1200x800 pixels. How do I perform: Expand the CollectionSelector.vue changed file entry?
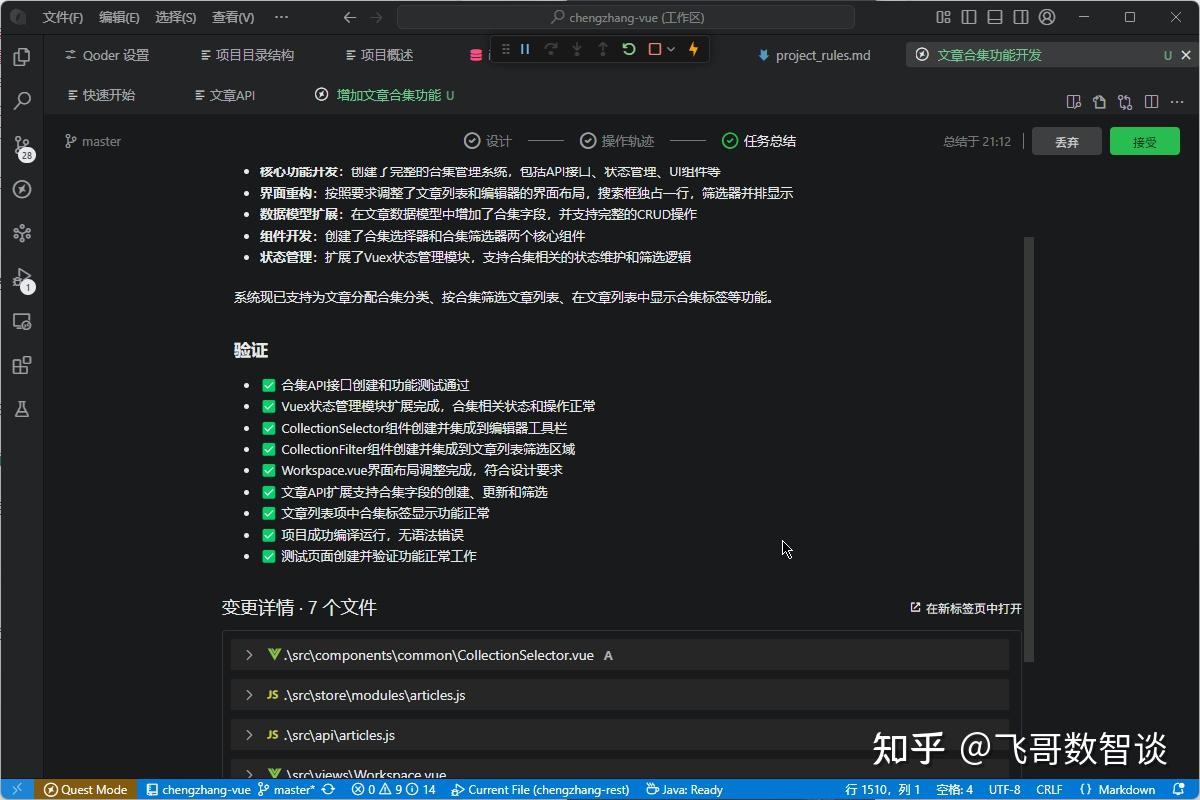click(x=248, y=655)
